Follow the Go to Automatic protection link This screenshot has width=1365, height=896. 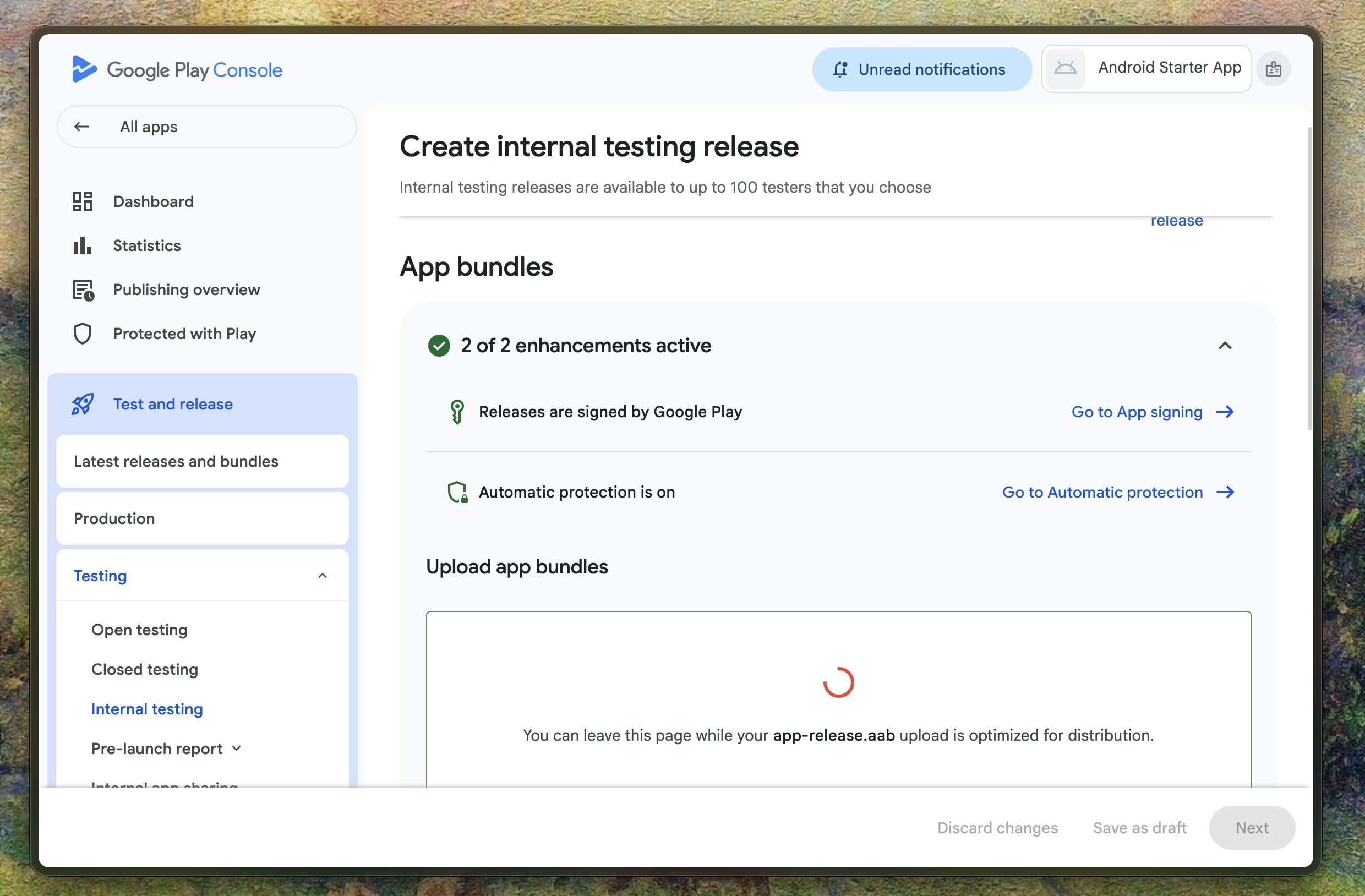pos(1102,492)
